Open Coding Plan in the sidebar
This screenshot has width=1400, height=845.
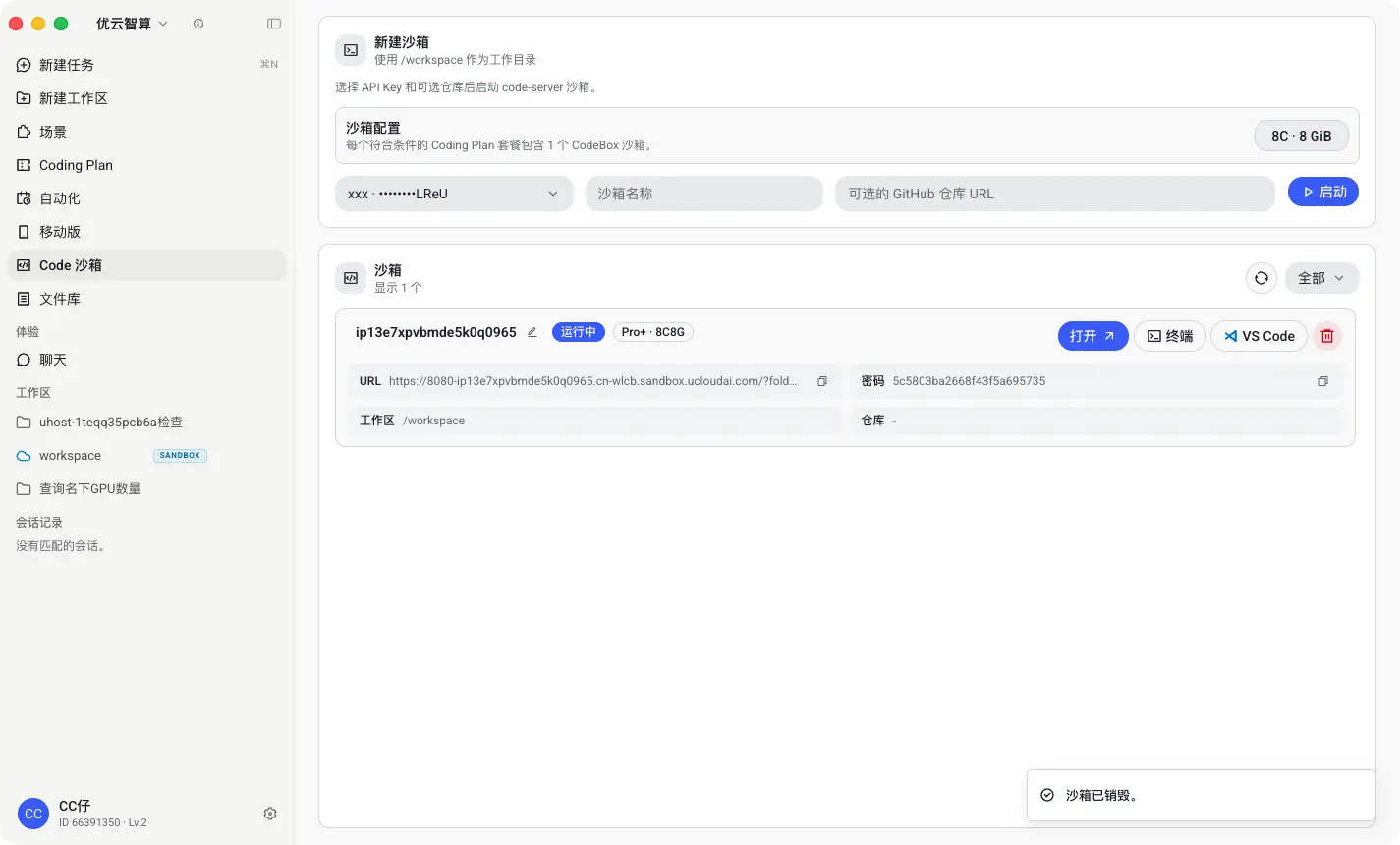pyautogui.click(x=147, y=165)
